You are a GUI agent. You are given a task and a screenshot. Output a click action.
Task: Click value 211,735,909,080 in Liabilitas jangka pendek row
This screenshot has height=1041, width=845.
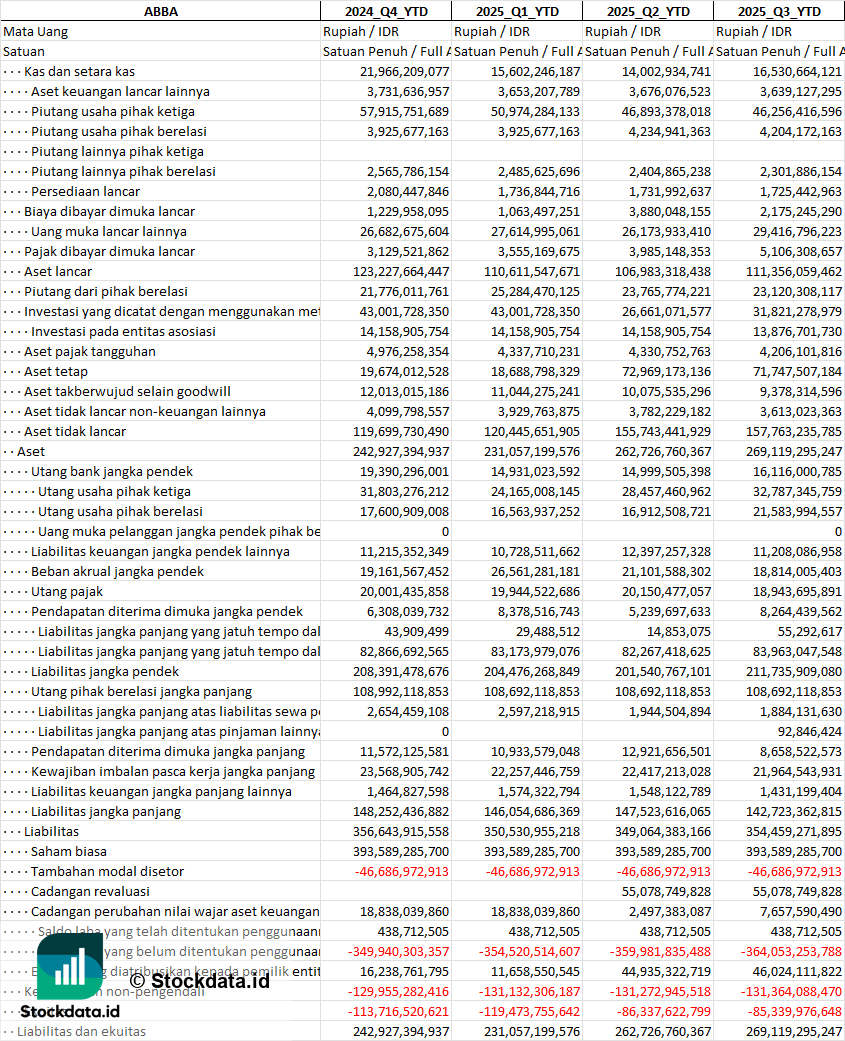click(794, 671)
